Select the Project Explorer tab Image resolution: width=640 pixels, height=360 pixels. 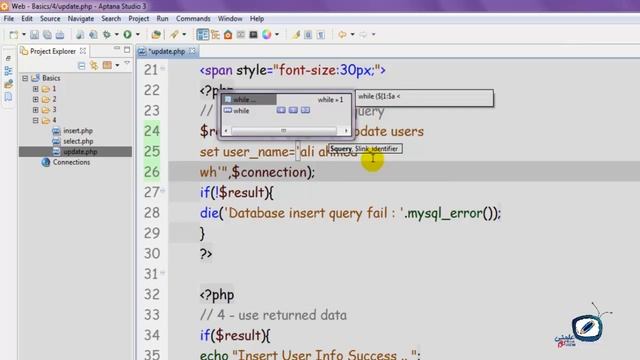coord(53,51)
